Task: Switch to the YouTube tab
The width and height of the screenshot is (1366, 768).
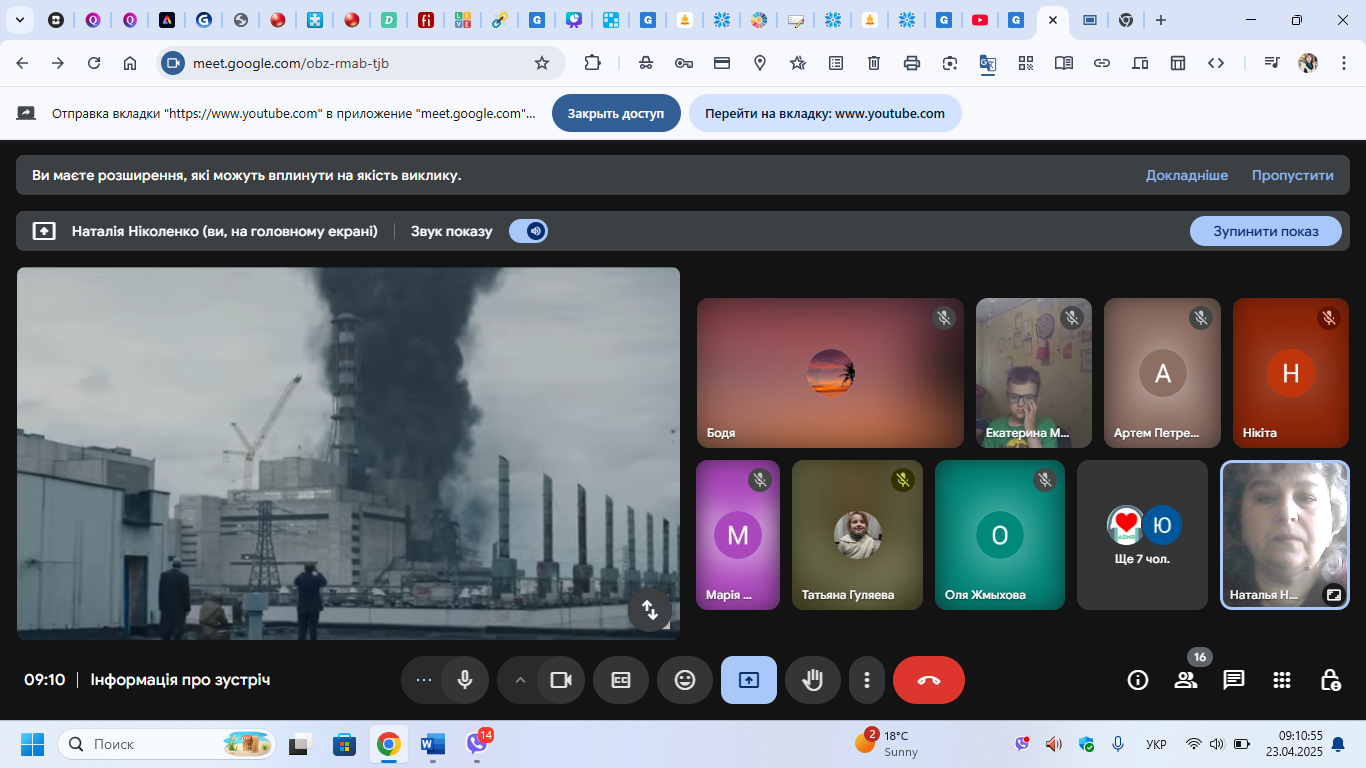Action: 980,20
